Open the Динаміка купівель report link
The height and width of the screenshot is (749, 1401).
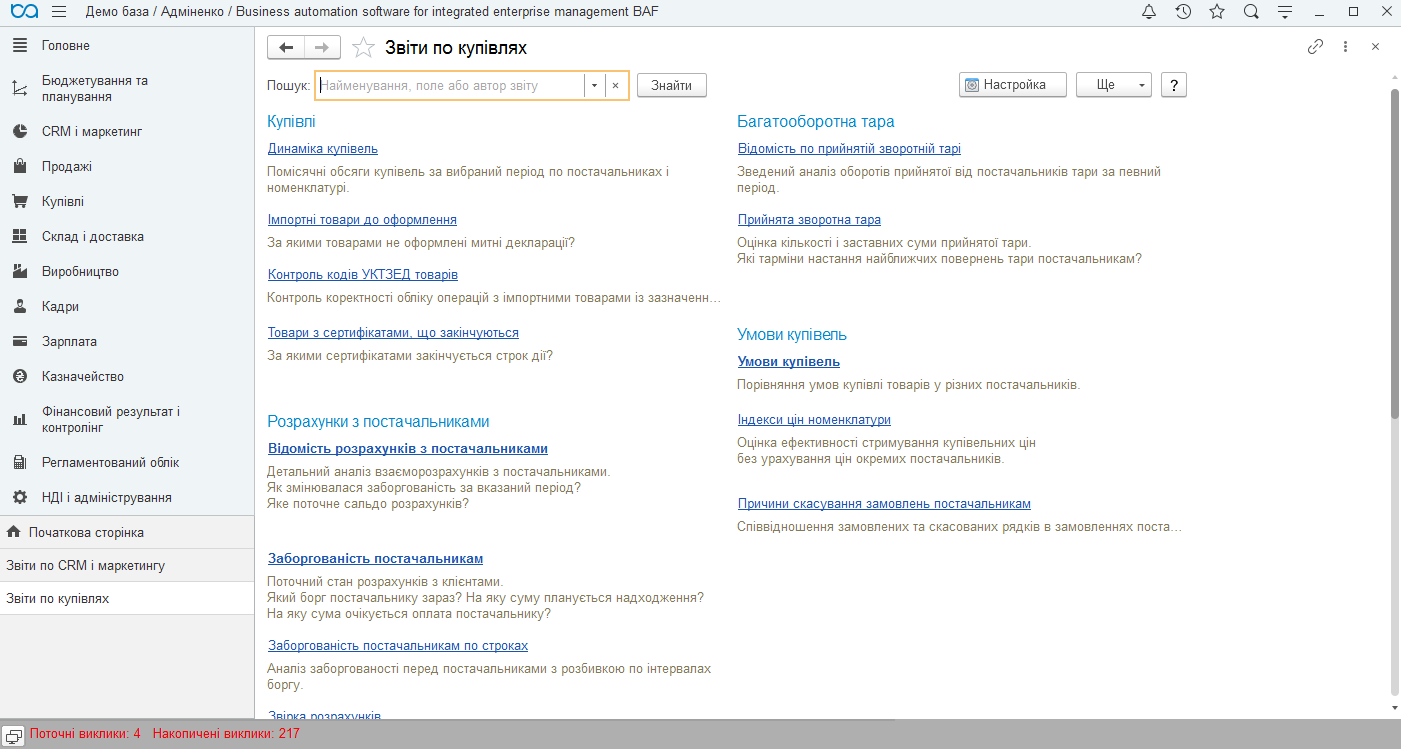323,149
